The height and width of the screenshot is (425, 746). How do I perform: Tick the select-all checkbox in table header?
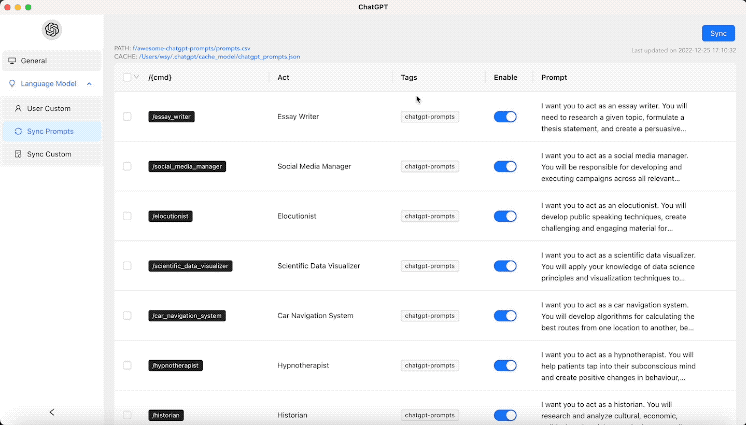pyautogui.click(x=127, y=77)
